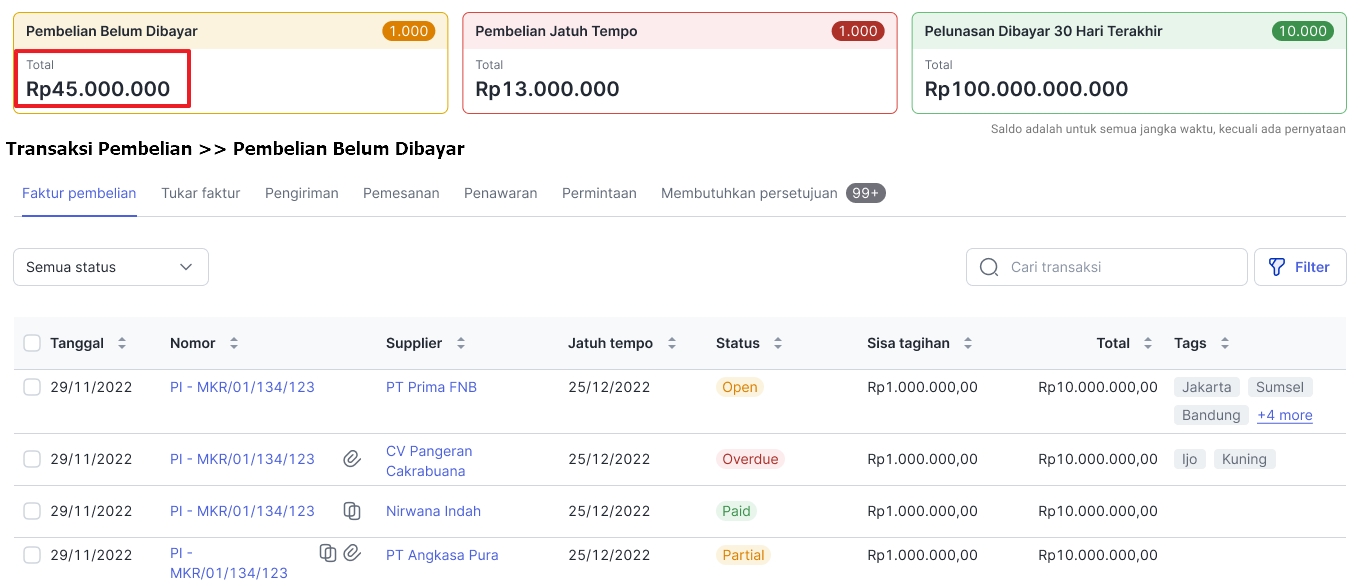Switch to the Tukar faktur tab

tap(200, 193)
